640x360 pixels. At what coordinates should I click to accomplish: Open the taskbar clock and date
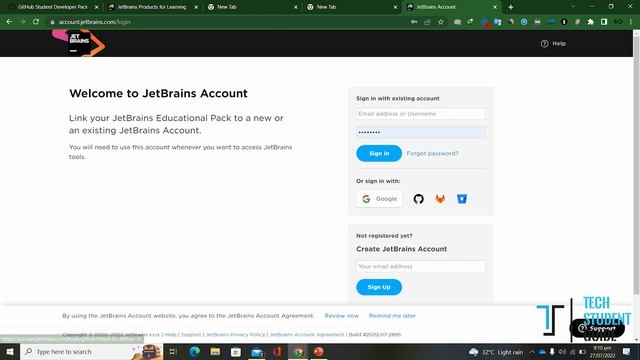(x=602, y=351)
